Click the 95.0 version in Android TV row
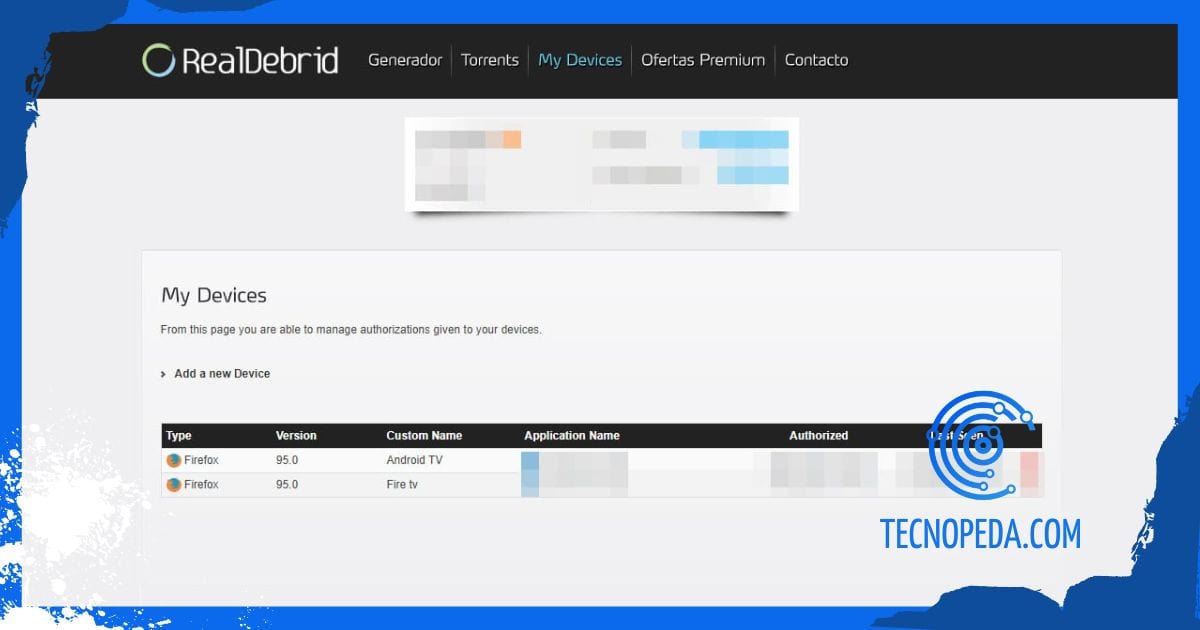The image size is (1200, 630). click(x=287, y=461)
